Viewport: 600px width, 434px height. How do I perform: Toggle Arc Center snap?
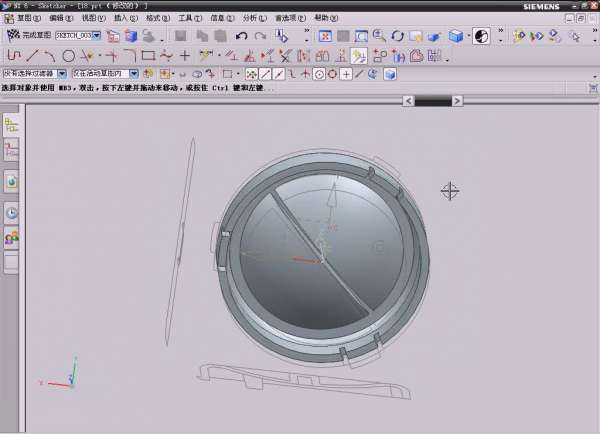pos(319,74)
